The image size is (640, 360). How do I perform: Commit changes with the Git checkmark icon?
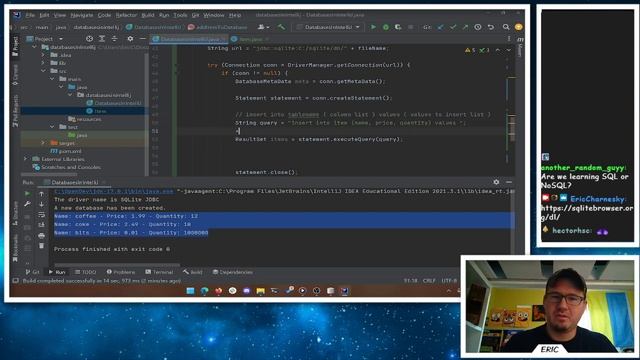pyautogui.click(x=453, y=27)
